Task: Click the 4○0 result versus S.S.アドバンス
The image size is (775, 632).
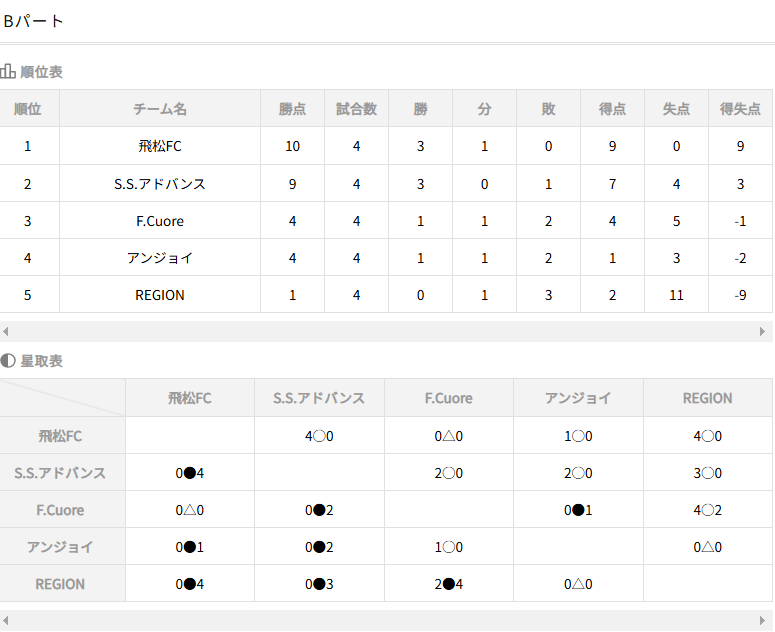Action: coord(319,436)
